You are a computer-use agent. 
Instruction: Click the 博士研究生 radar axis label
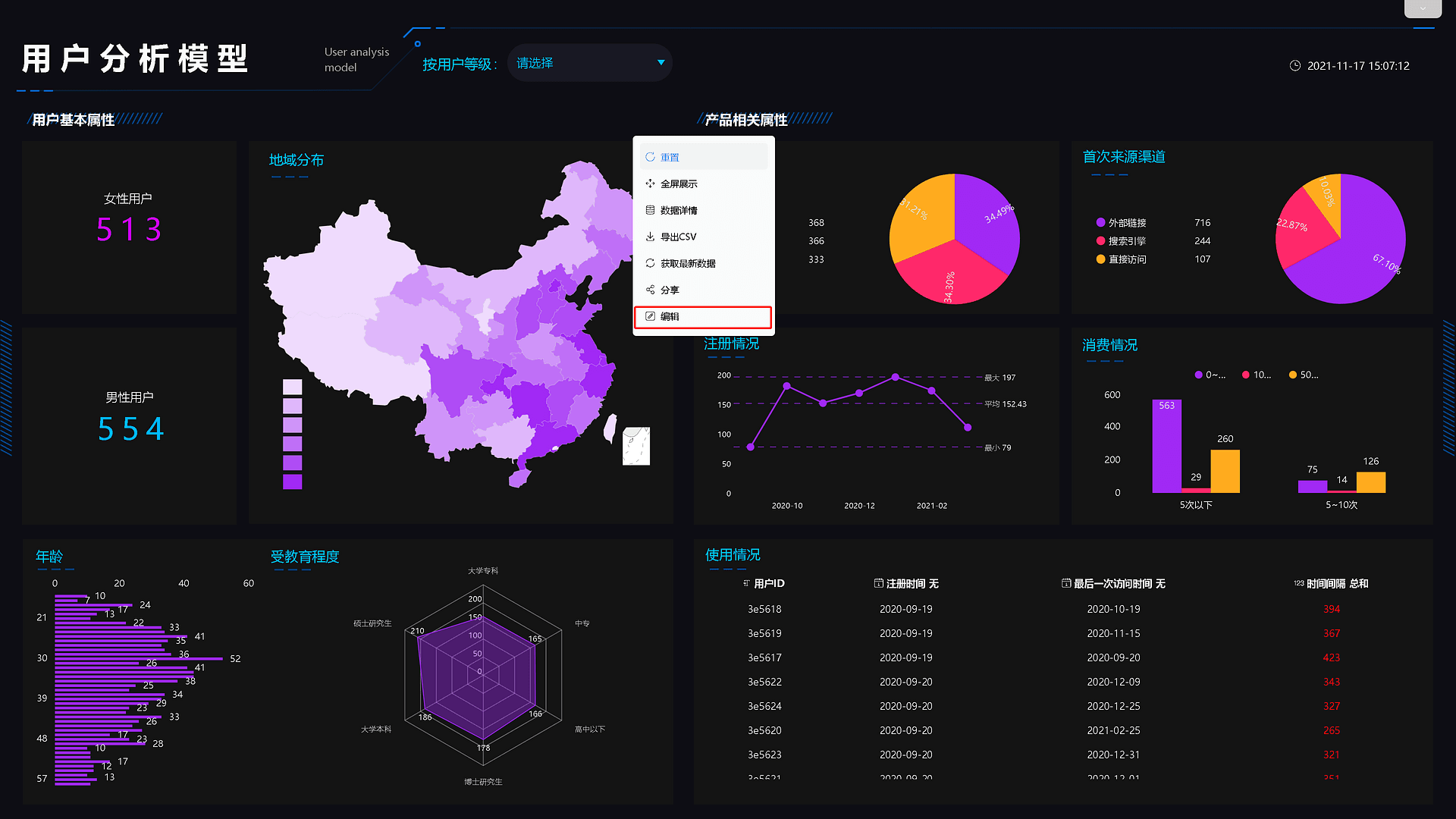pos(483,782)
